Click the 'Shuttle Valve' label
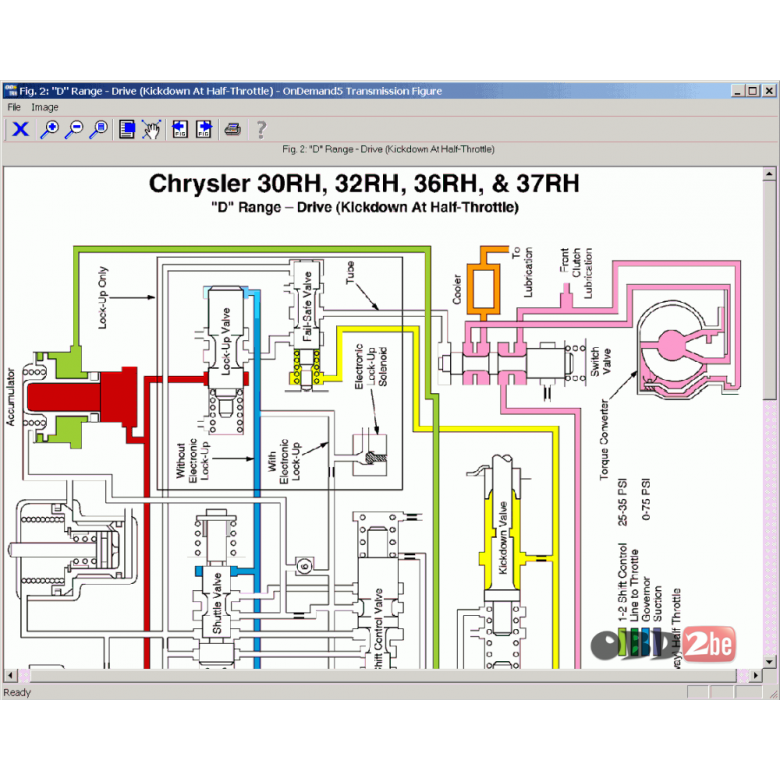Viewport: 780px width, 780px height. [x=217, y=603]
